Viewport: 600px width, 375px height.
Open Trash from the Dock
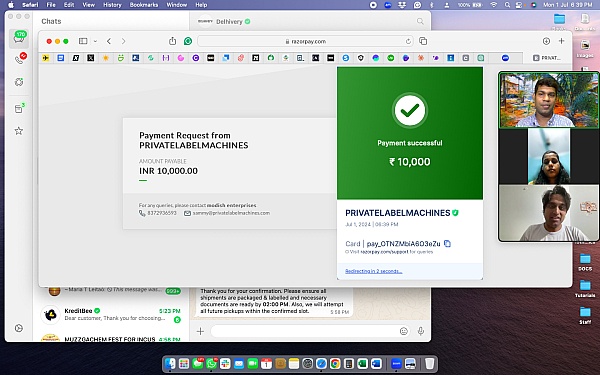point(430,363)
